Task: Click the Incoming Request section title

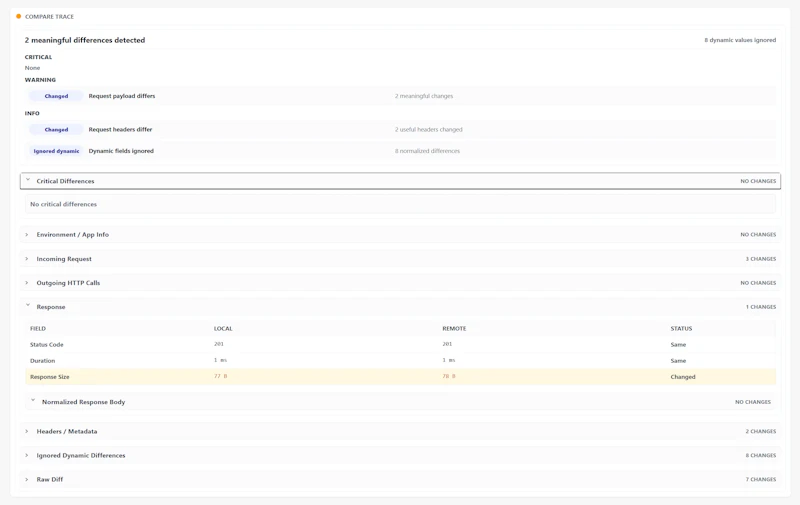Action: pyautogui.click(x=64, y=259)
